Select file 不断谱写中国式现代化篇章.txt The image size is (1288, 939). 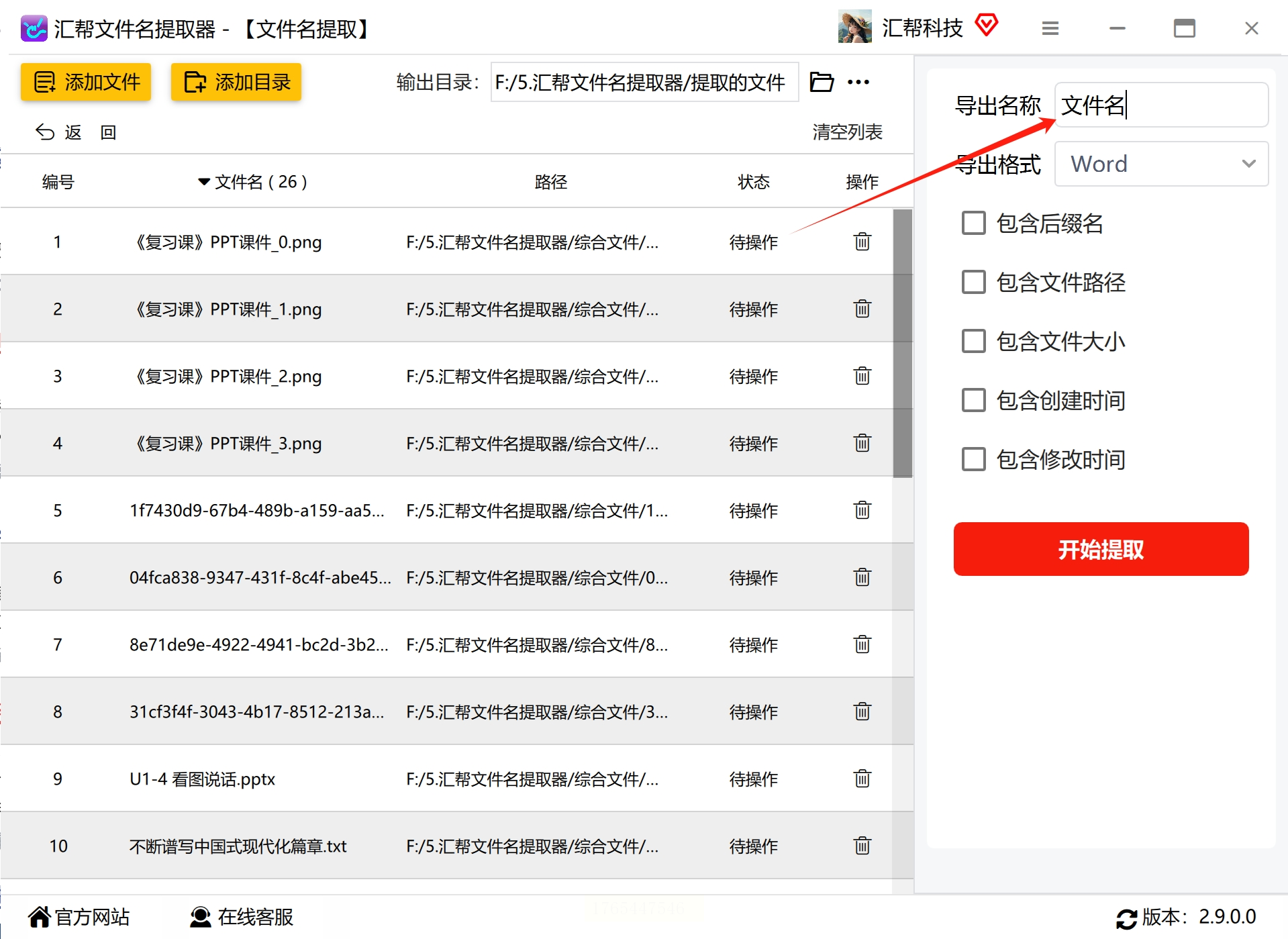[x=238, y=846]
